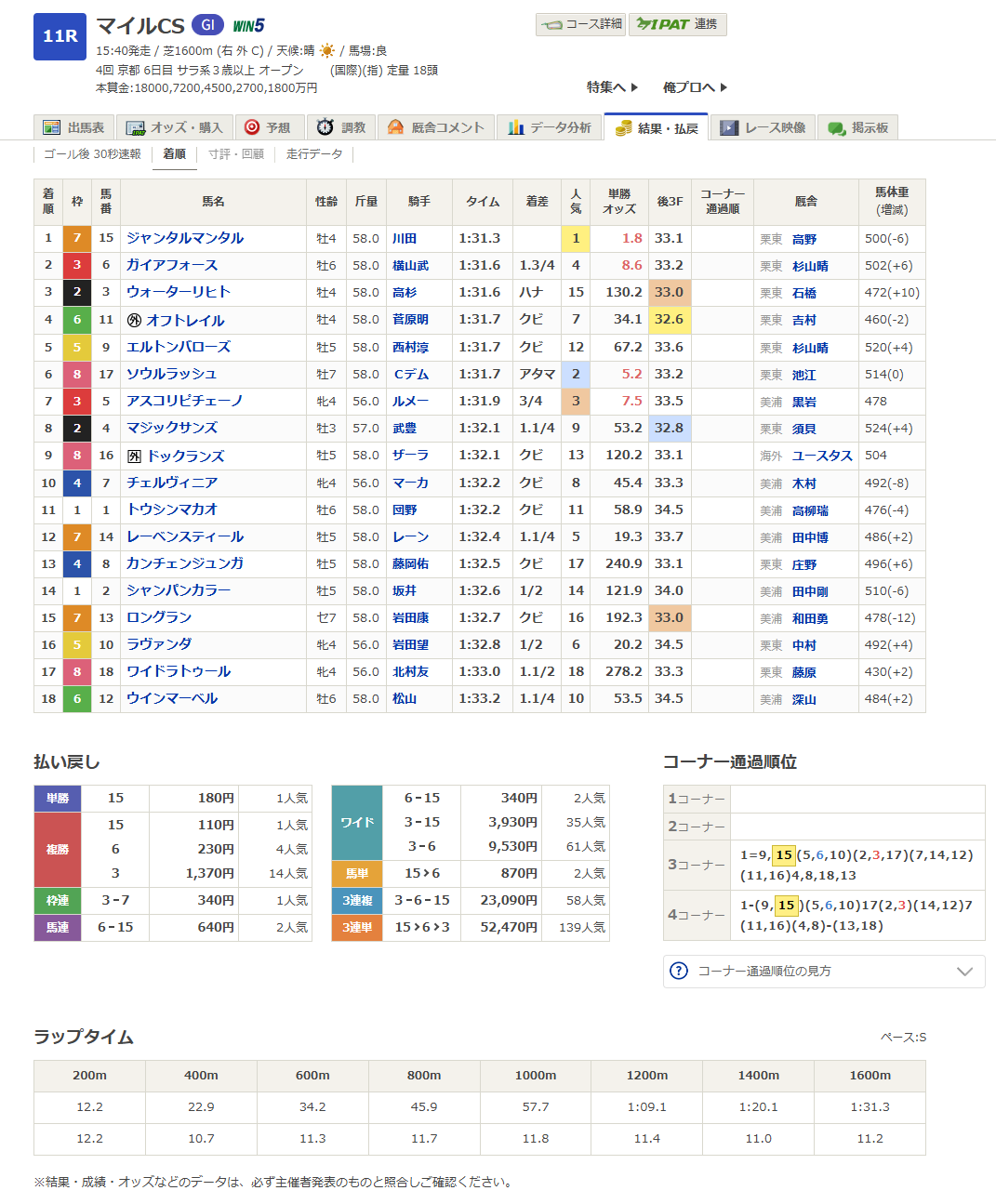
Task: Click the orange frame 7 color box in first row
Action: (x=77, y=239)
